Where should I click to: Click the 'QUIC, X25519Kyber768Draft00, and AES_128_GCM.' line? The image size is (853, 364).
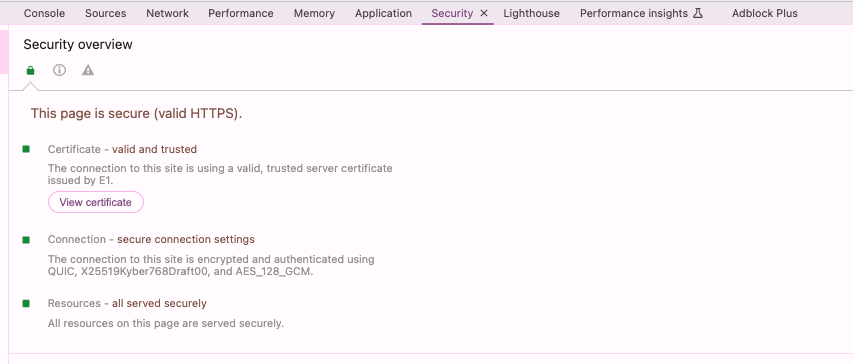tap(181, 272)
